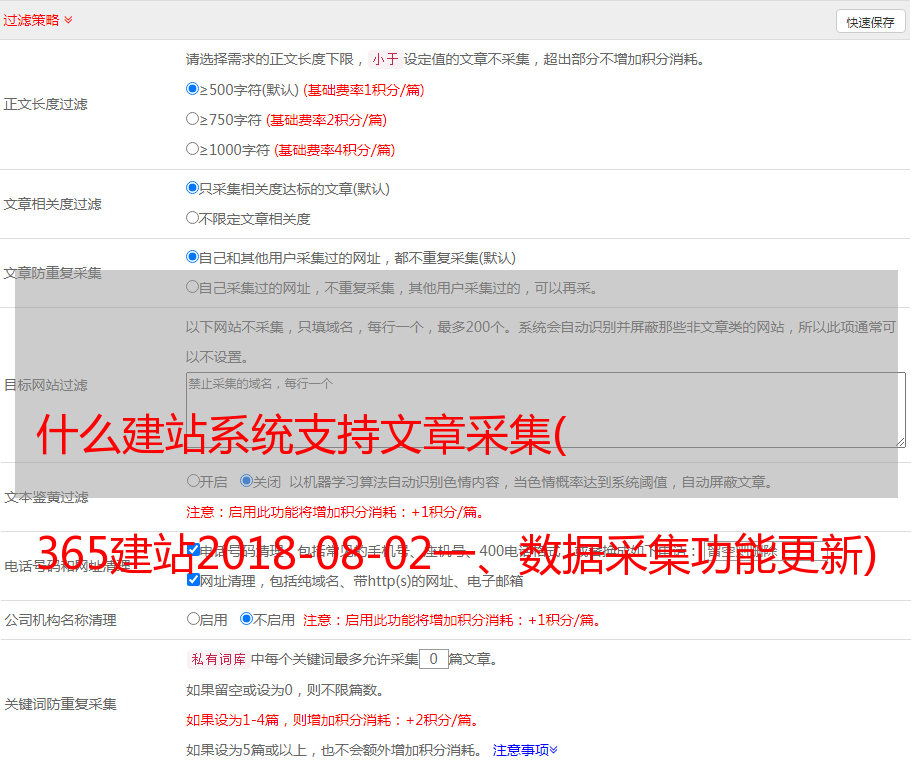
Task: Click the 私有词库 highlighted tag
Action: tap(219, 659)
